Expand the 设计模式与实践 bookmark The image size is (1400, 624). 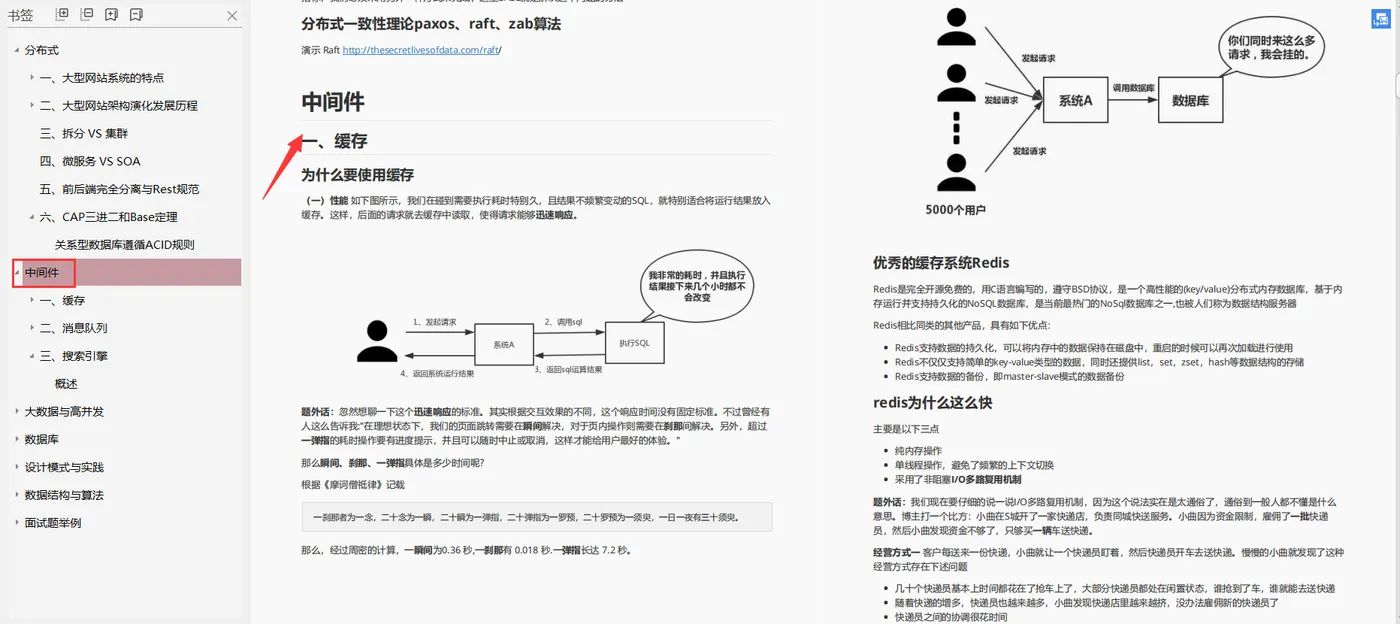point(16,467)
